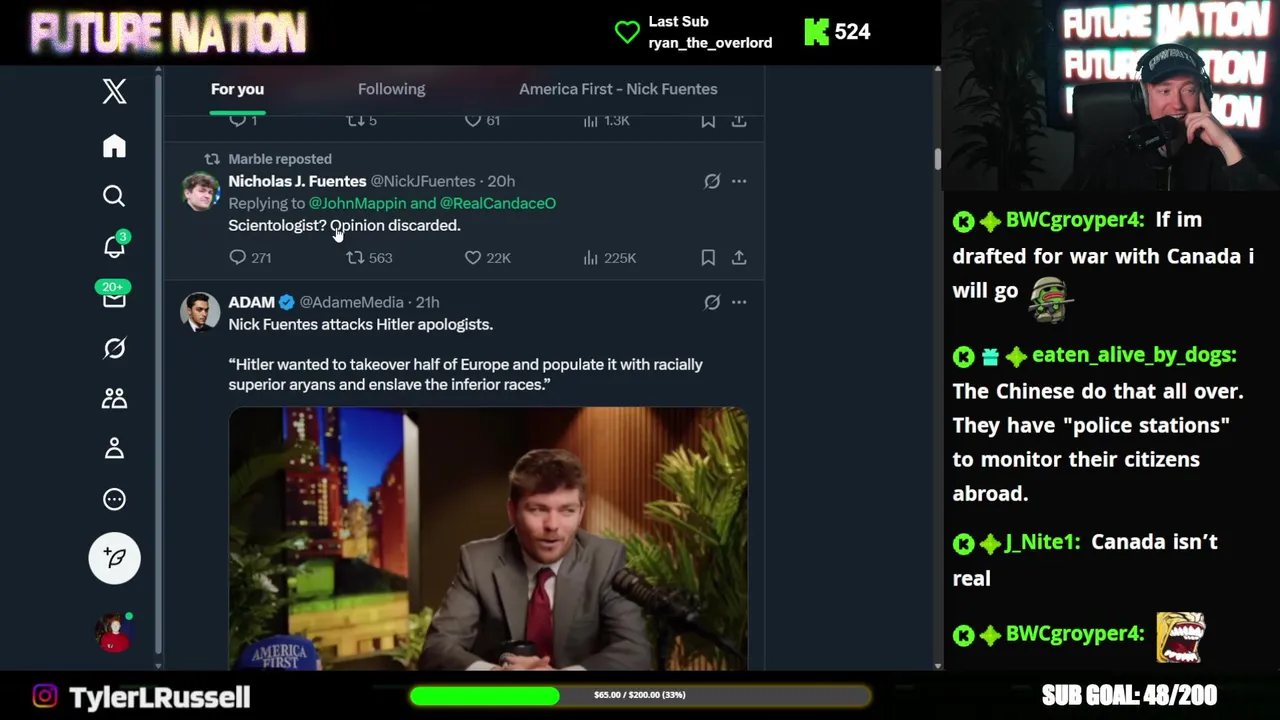
Task: Open the @RealCandaceO mention link
Action: click(498, 203)
